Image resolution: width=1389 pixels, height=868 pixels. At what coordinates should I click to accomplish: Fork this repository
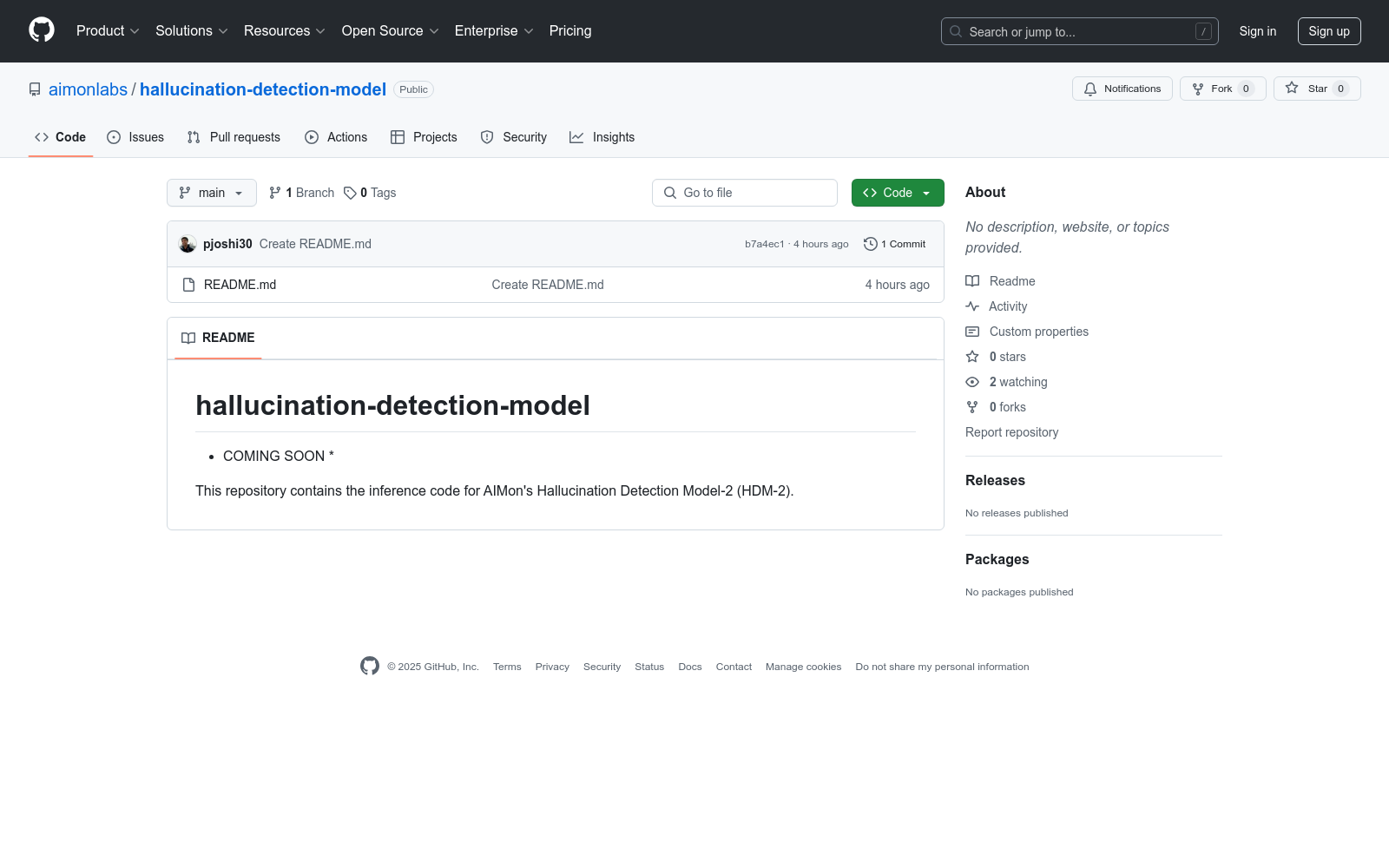(x=1222, y=89)
